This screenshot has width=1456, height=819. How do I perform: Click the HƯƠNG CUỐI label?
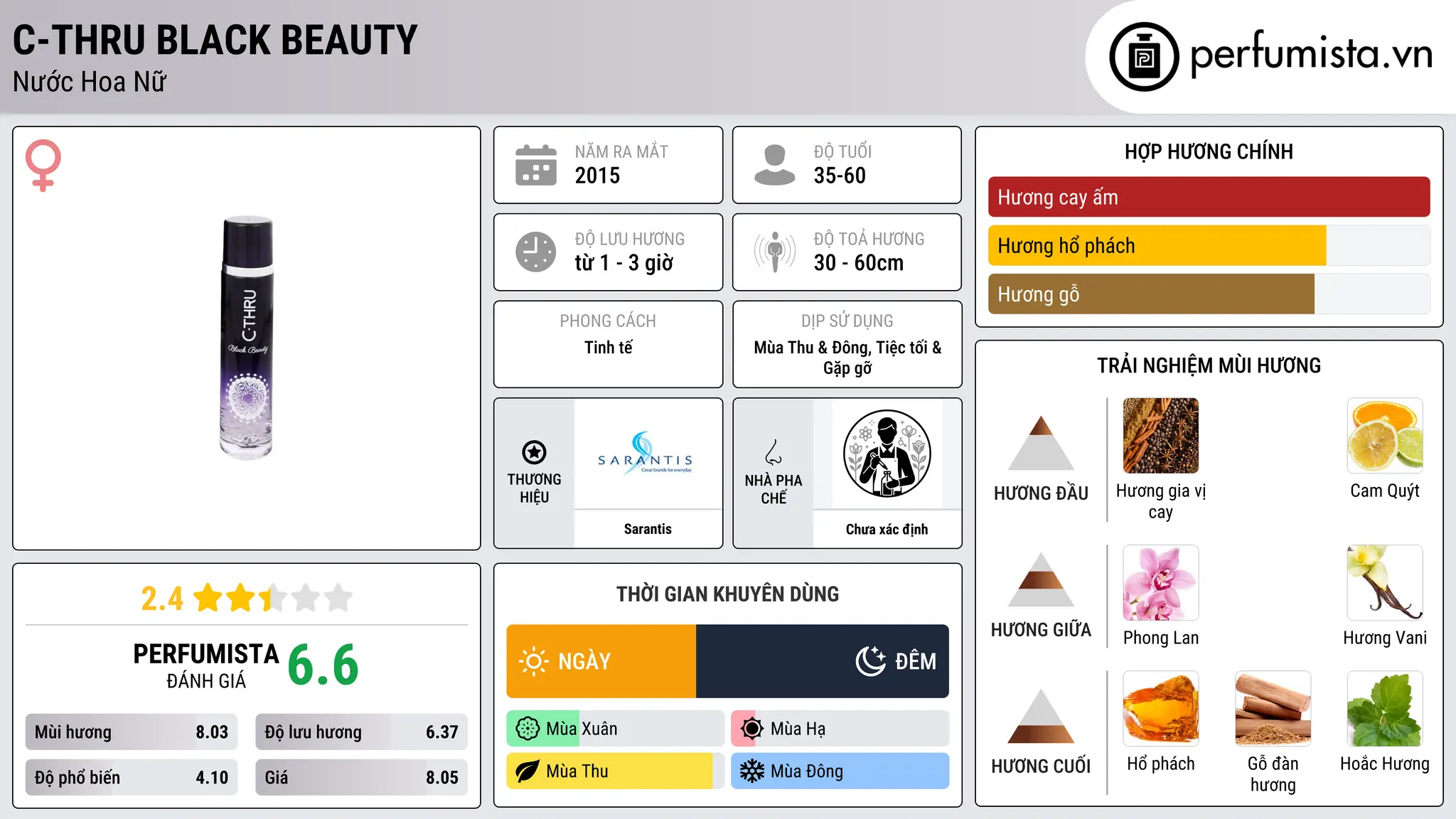(x=1041, y=766)
